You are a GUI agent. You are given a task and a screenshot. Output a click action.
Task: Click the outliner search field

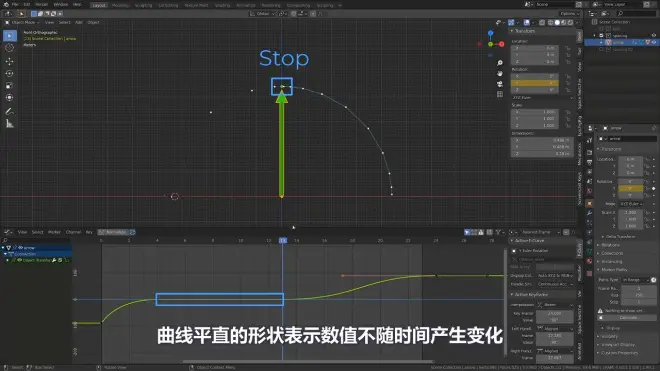pos(636,13)
